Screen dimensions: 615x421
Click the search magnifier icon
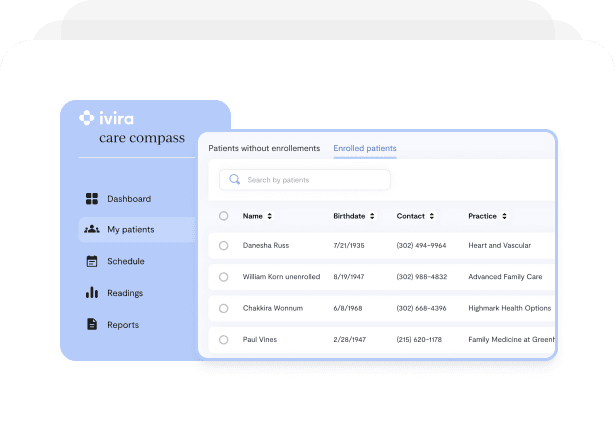(235, 179)
